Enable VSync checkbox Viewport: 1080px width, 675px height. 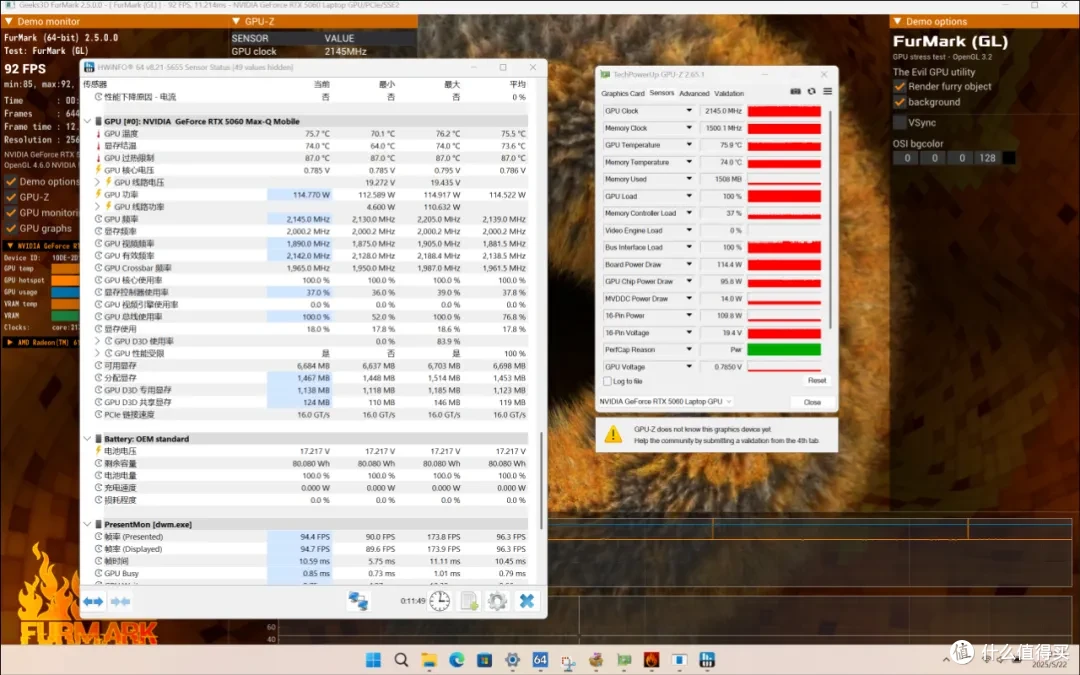[x=900, y=123]
